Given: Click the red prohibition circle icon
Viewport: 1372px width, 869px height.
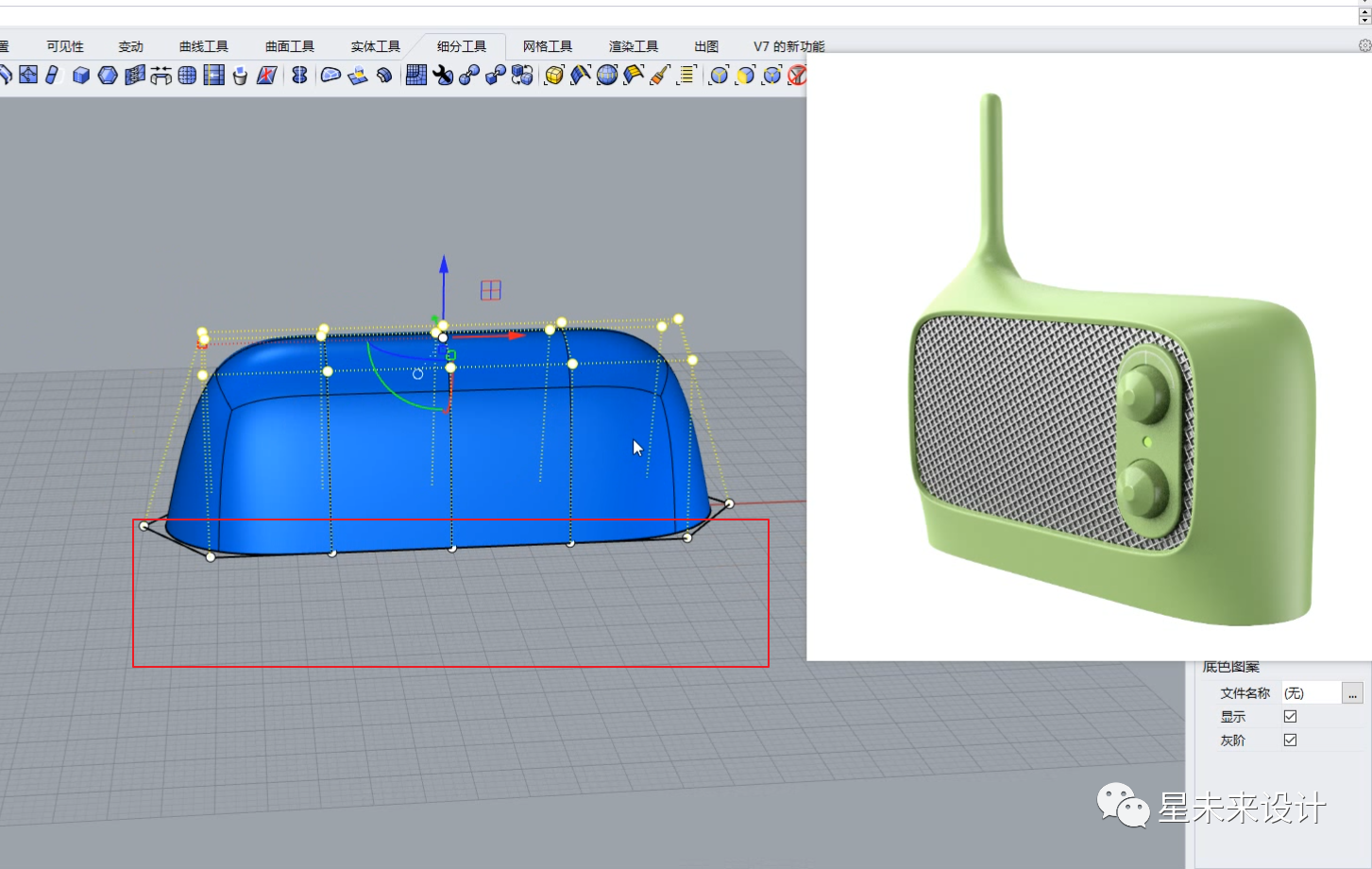Looking at the screenshot, I should pos(798,76).
